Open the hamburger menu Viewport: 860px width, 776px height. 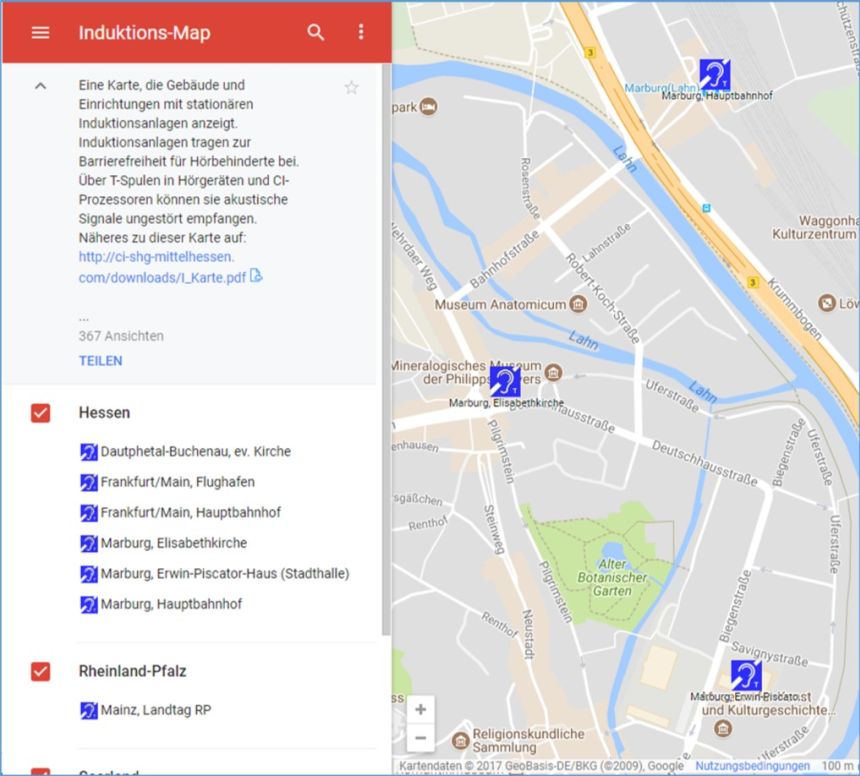pos(40,31)
